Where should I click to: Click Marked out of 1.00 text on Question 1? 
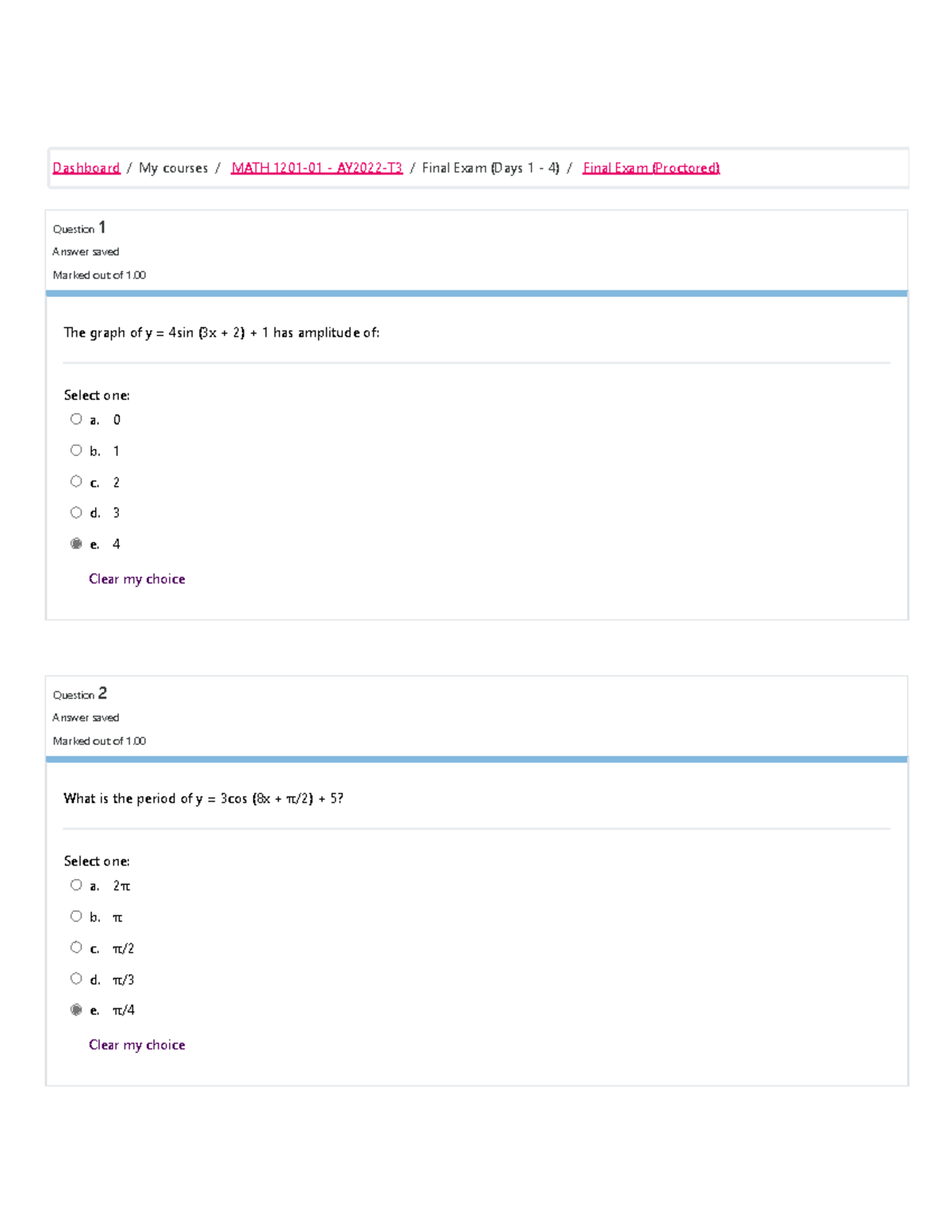click(x=99, y=274)
